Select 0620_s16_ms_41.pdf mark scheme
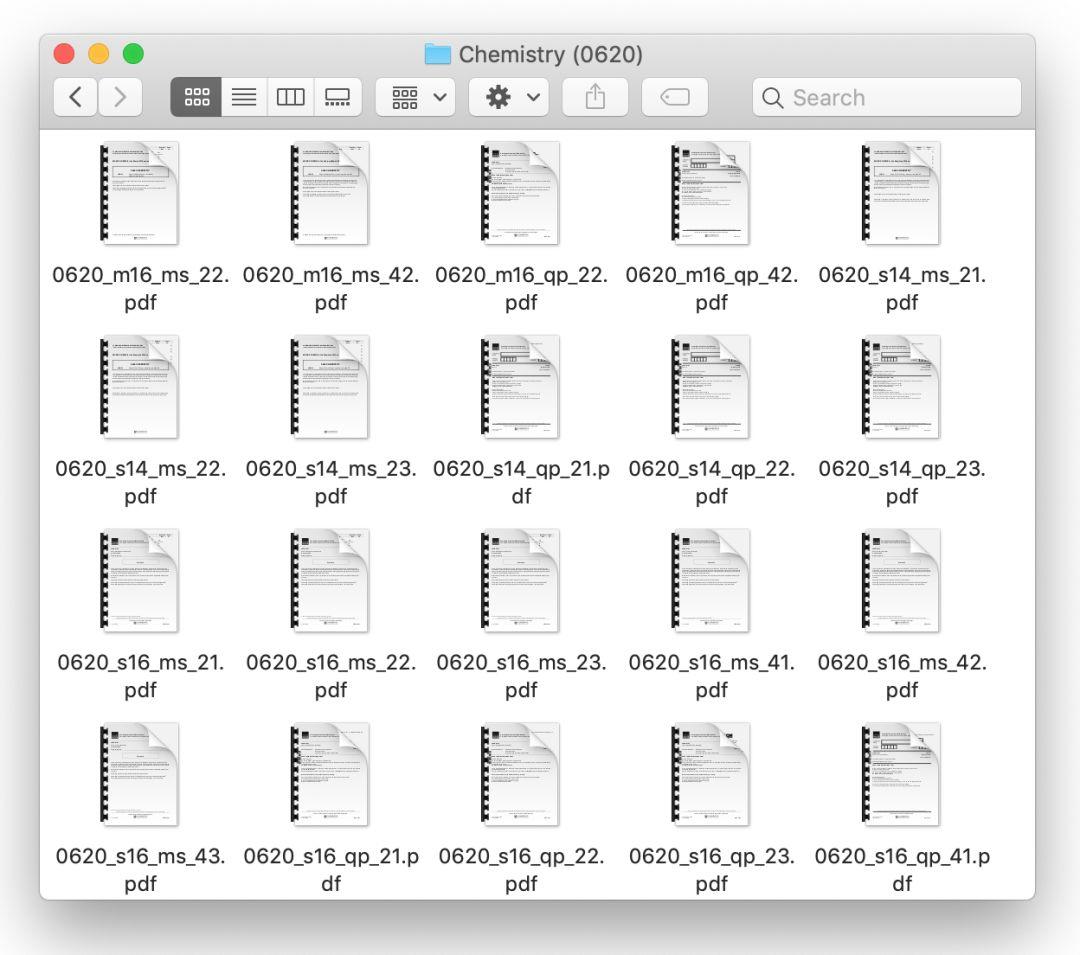The height and width of the screenshot is (955, 1080). tap(711, 581)
